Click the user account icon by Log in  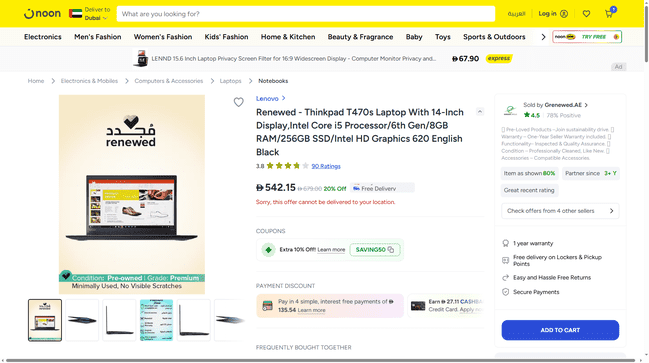point(564,14)
